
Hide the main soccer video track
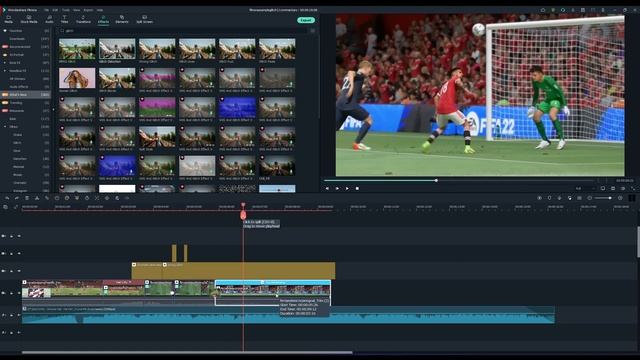pos(19,293)
